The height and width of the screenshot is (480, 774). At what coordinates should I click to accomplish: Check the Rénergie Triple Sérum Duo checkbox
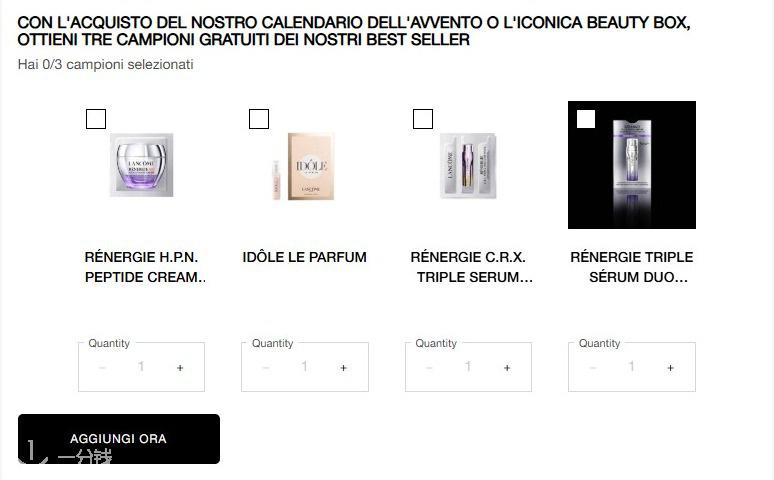coord(586,119)
